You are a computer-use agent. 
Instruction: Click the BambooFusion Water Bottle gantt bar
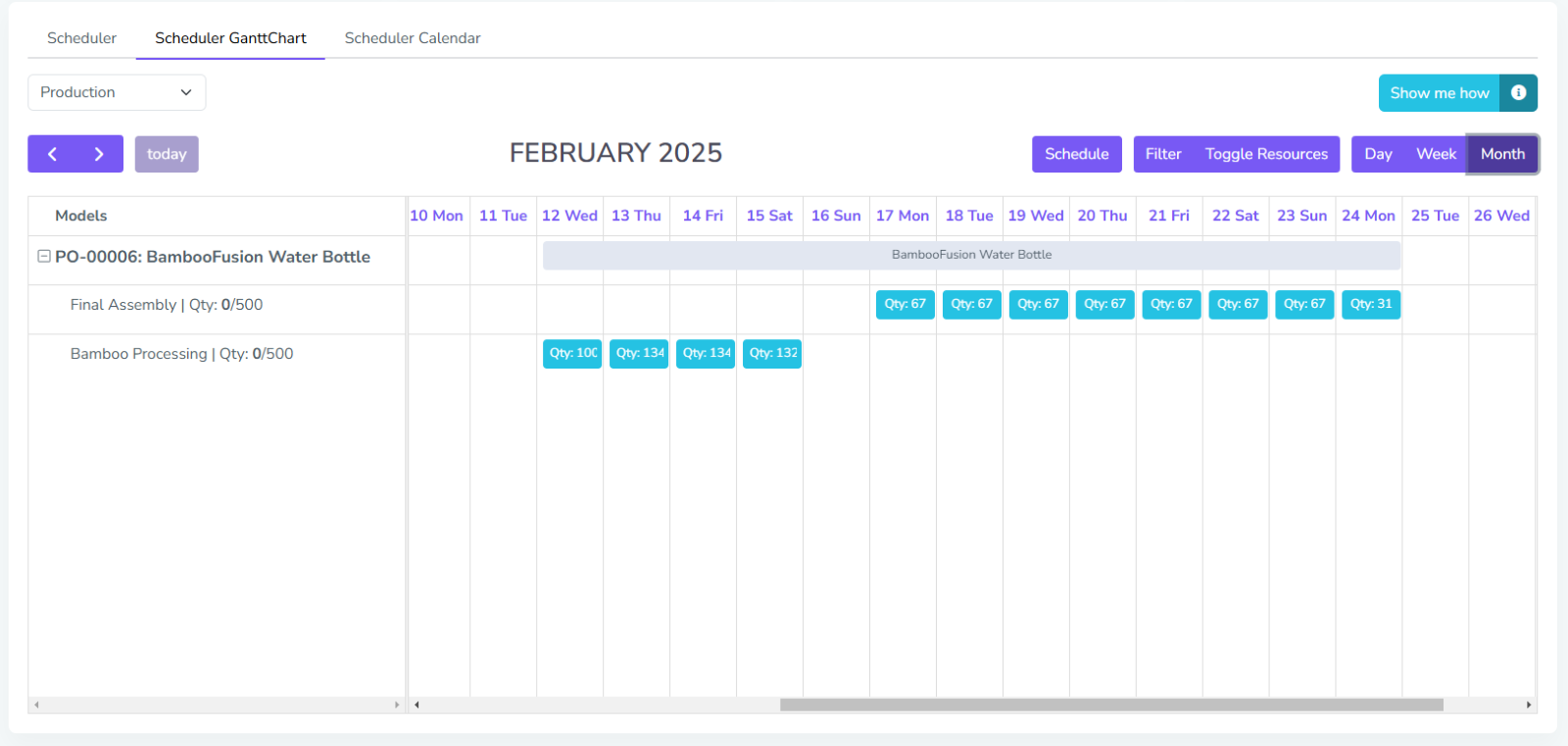point(971,255)
